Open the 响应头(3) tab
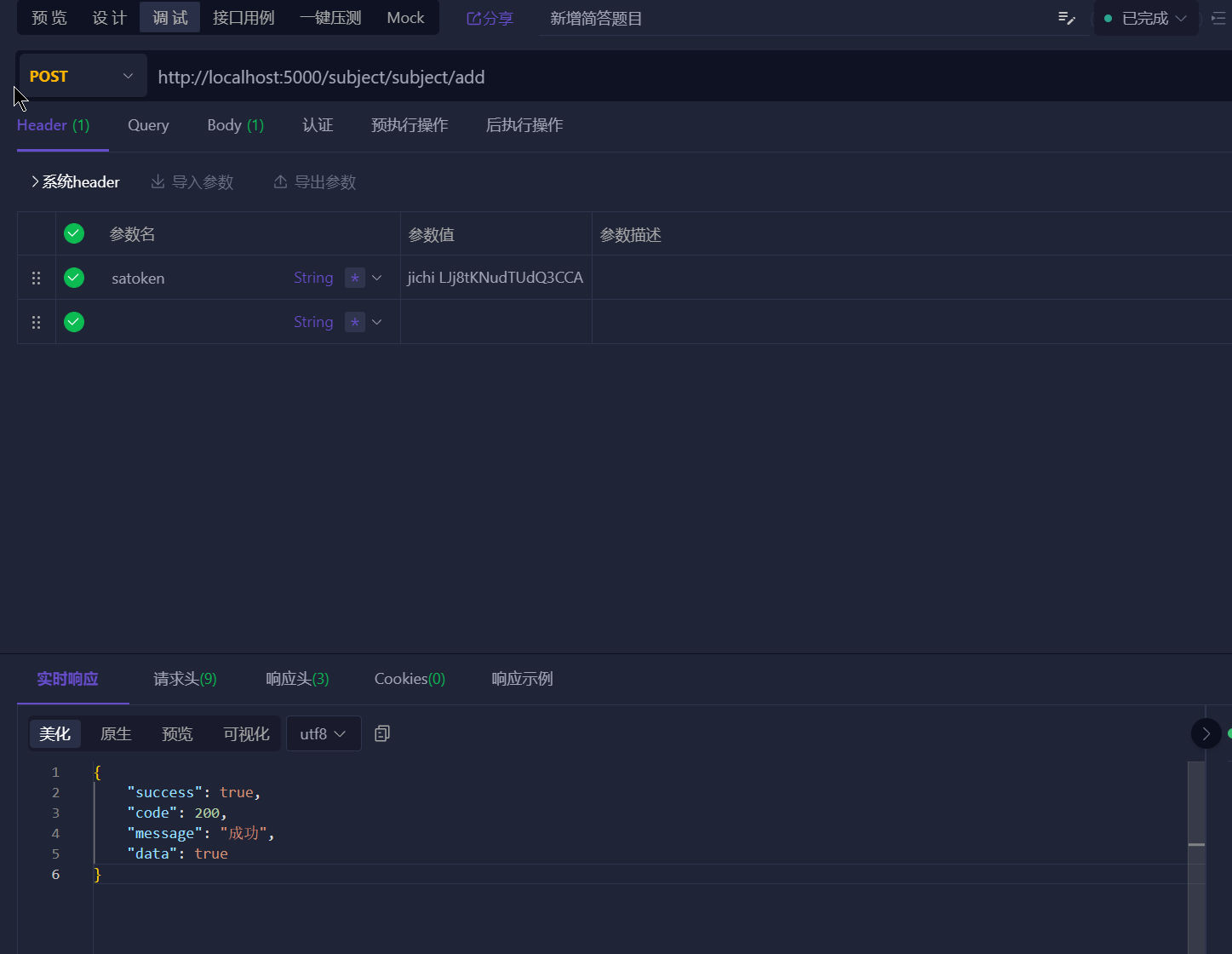Image resolution: width=1232 pixels, height=954 pixels. coord(297,679)
